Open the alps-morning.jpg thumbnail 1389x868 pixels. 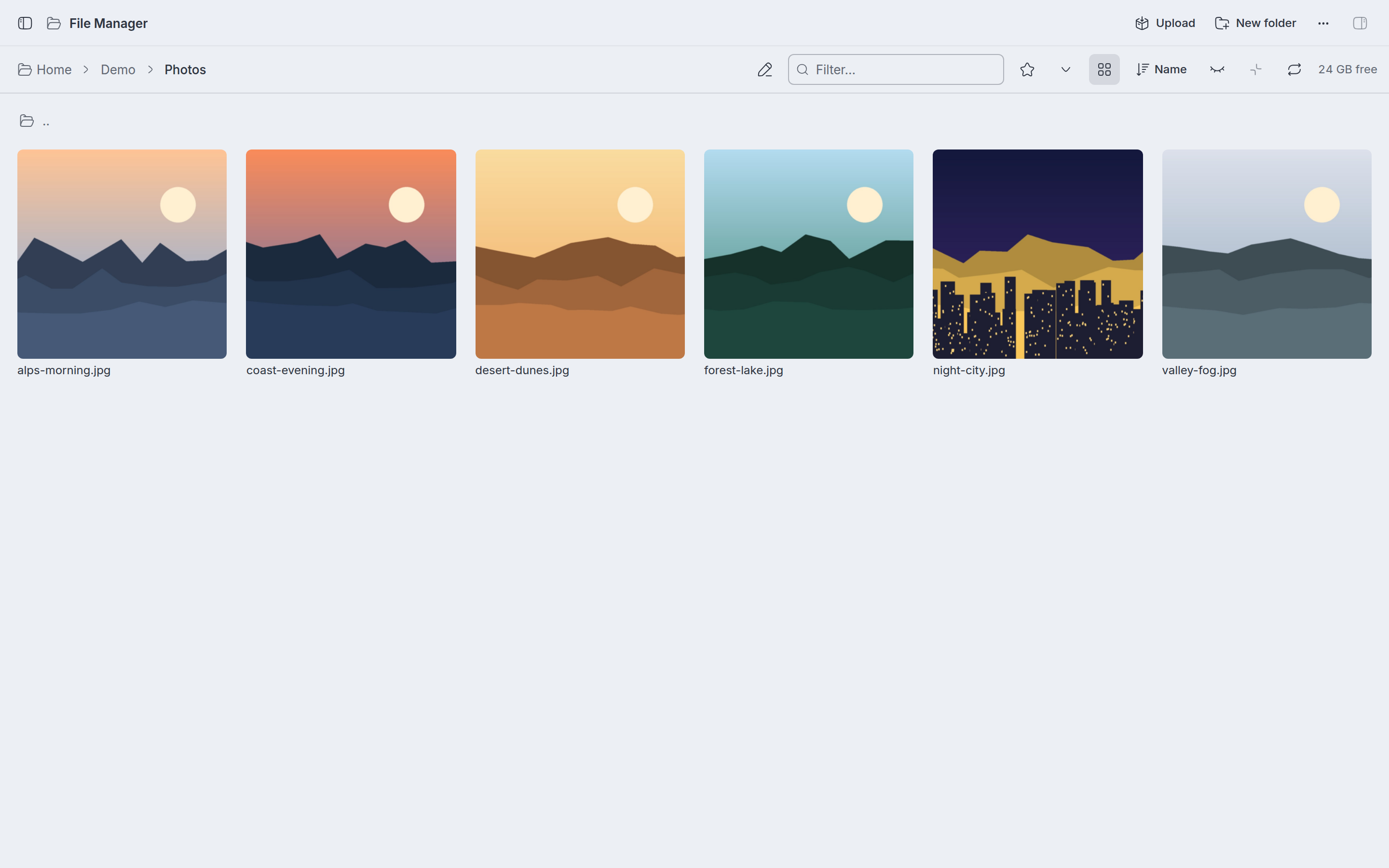click(x=122, y=254)
